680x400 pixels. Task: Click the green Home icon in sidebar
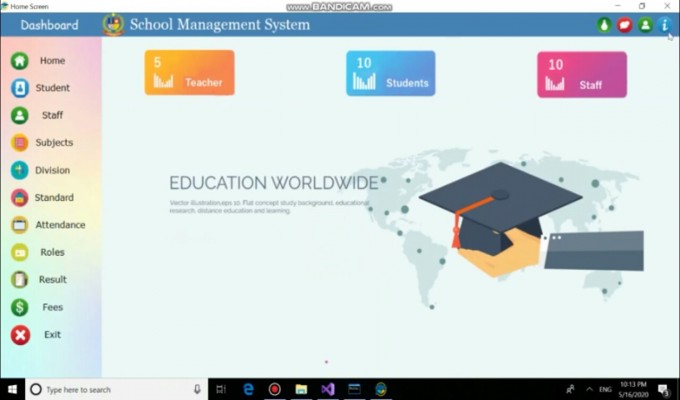click(20, 61)
